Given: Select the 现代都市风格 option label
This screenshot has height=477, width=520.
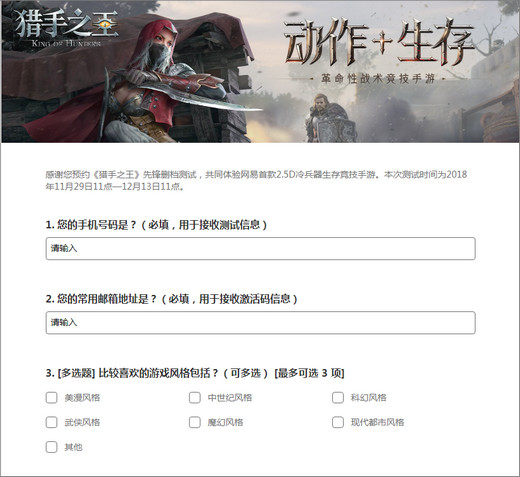Looking at the screenshot, I should coord(377,422).
